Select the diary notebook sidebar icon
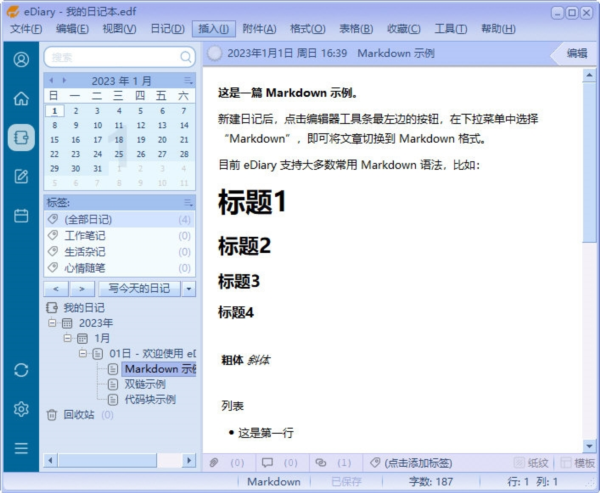The height and width of the screenshot is (493, 600). point(21,137)
